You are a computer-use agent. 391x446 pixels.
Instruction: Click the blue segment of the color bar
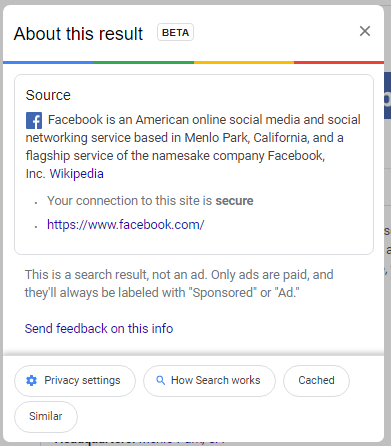click(48, 62)
